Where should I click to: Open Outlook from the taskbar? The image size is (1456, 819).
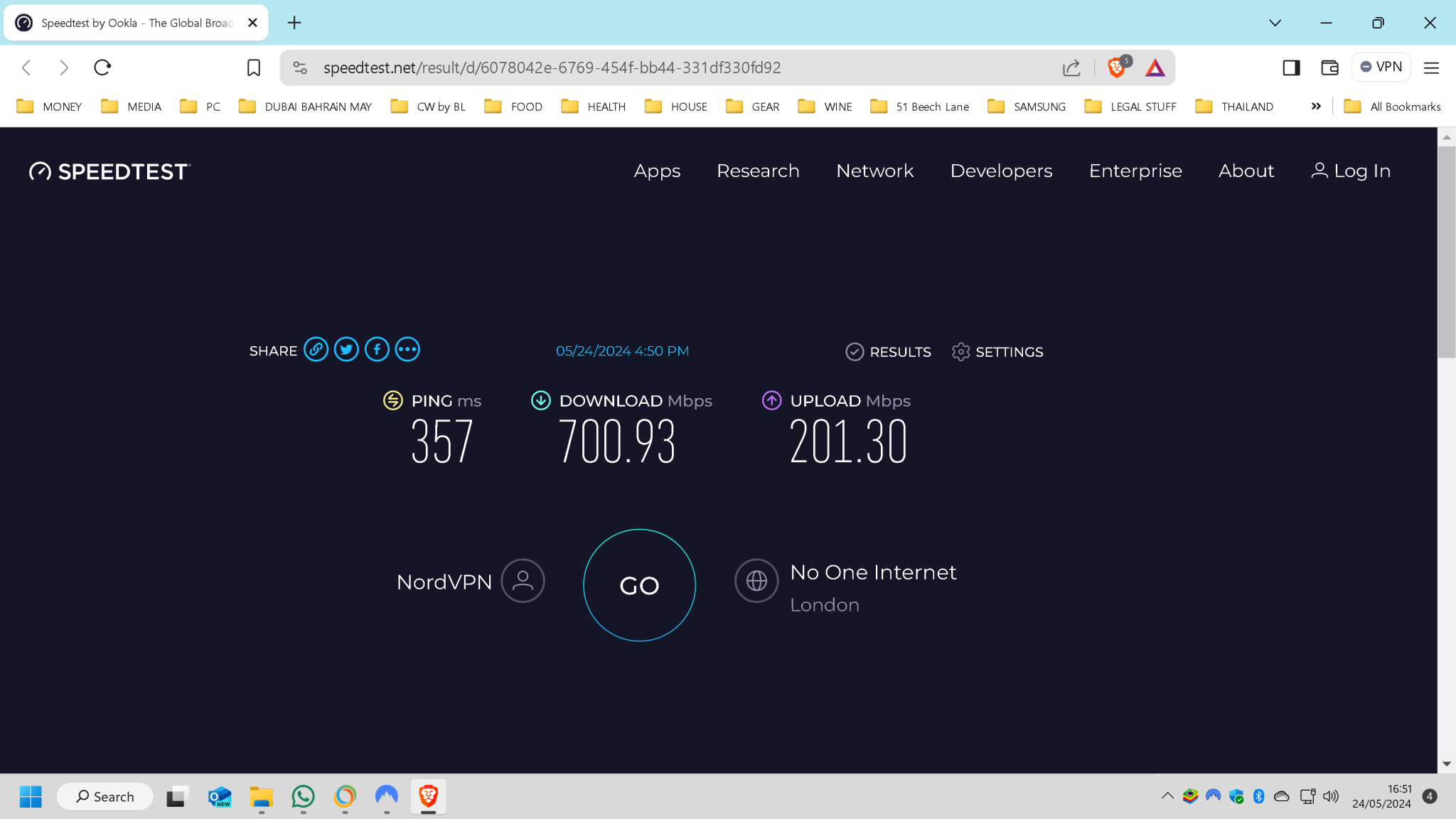[x=220, y=796]
